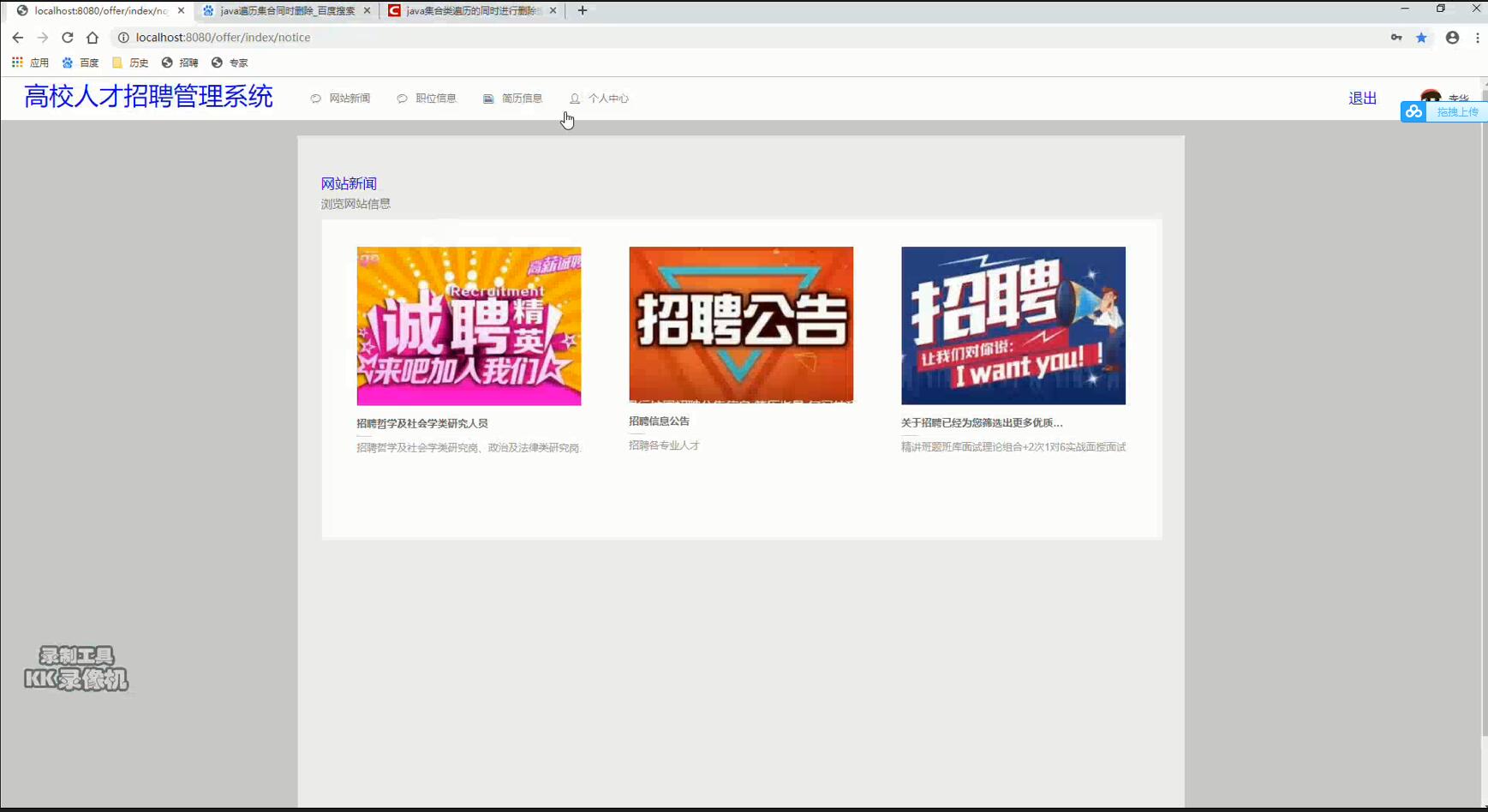Open the 招聘 bookmark

(x=180, y=63)
